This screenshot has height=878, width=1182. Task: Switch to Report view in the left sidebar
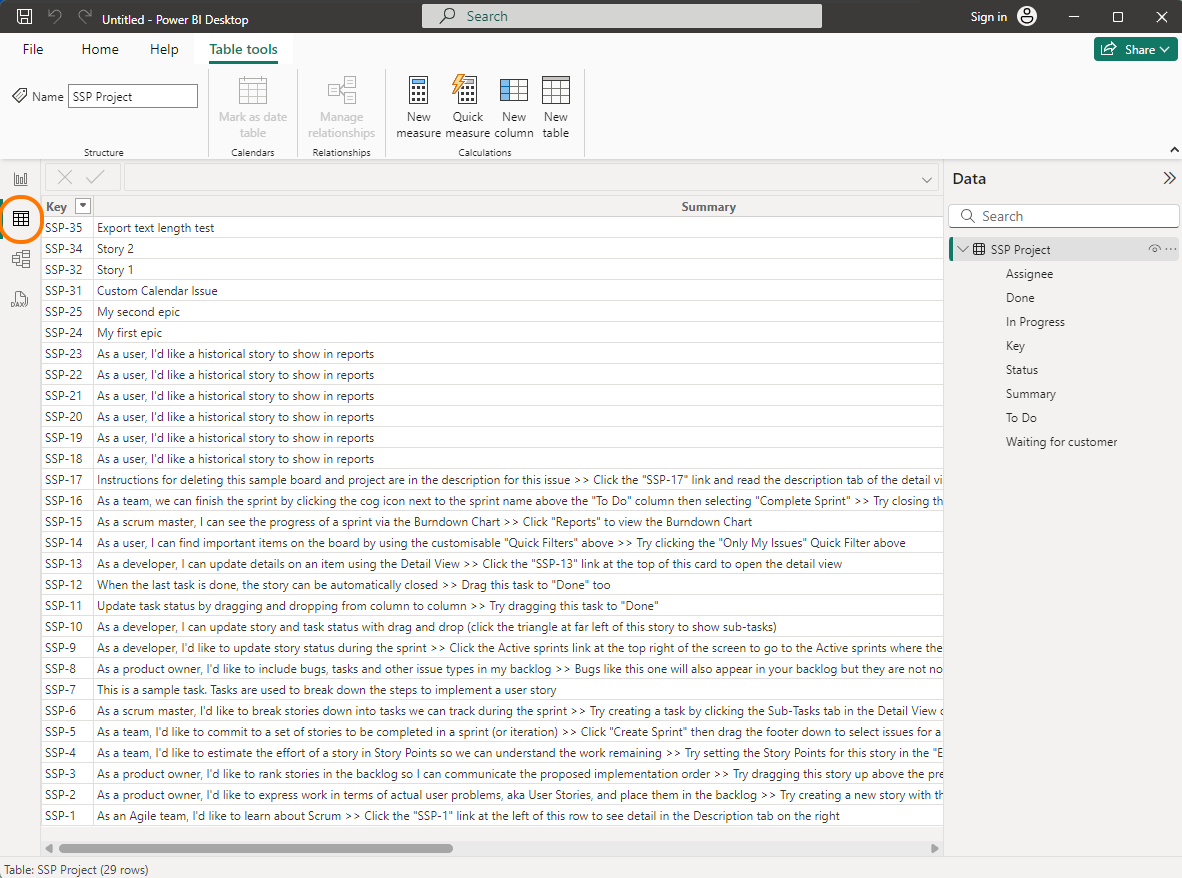20,177
